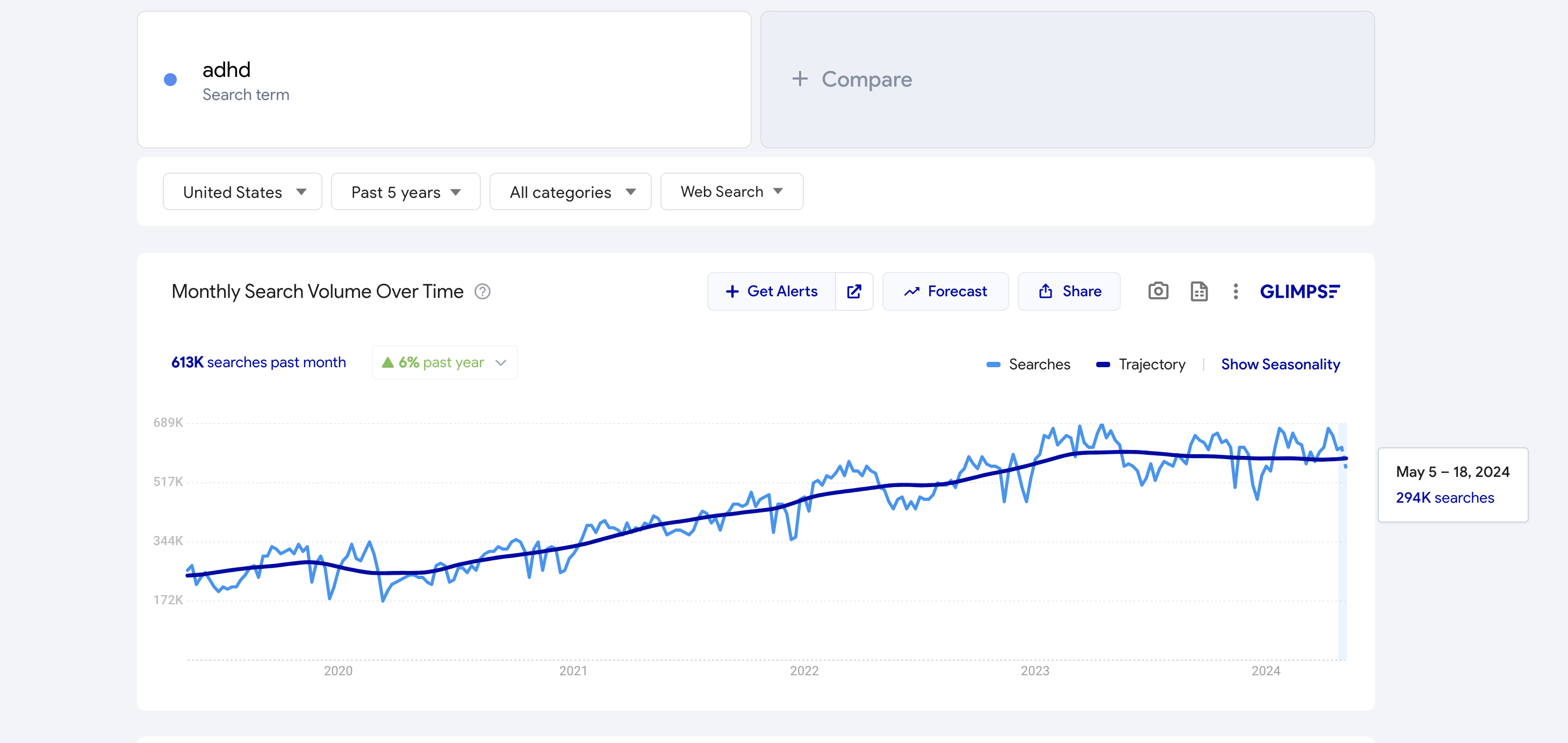Click the camera screenshot icon
Screen dimensions: 1568x743
[1158, 291]
